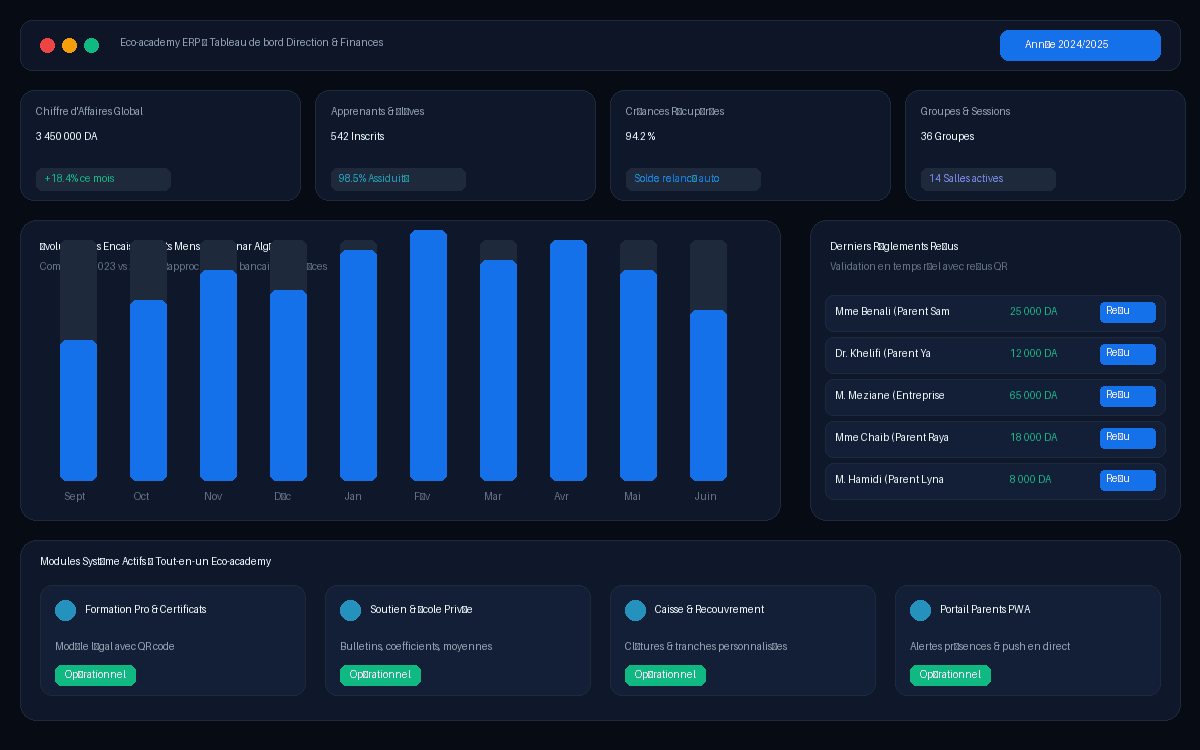1200x750 pixels.
Task: Click the '8 000 DA' payment amount
Action: 1030,480
